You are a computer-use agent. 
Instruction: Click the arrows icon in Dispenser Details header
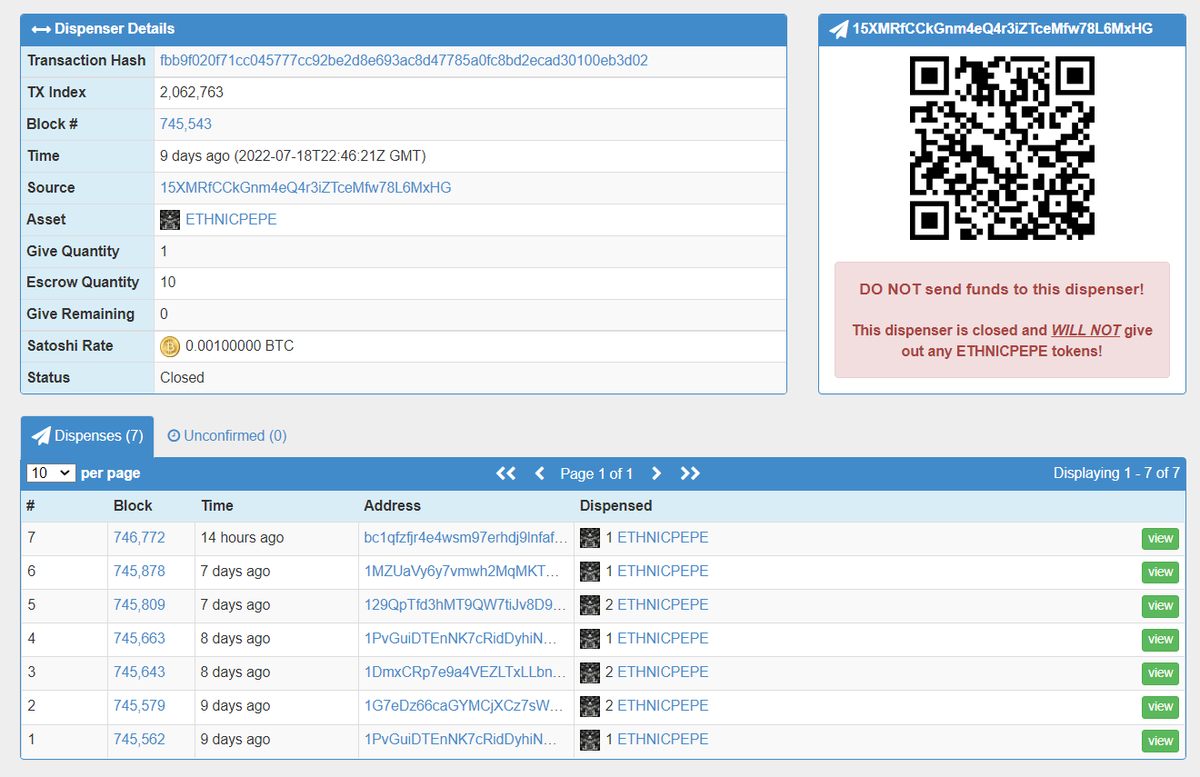coord(41,29)
